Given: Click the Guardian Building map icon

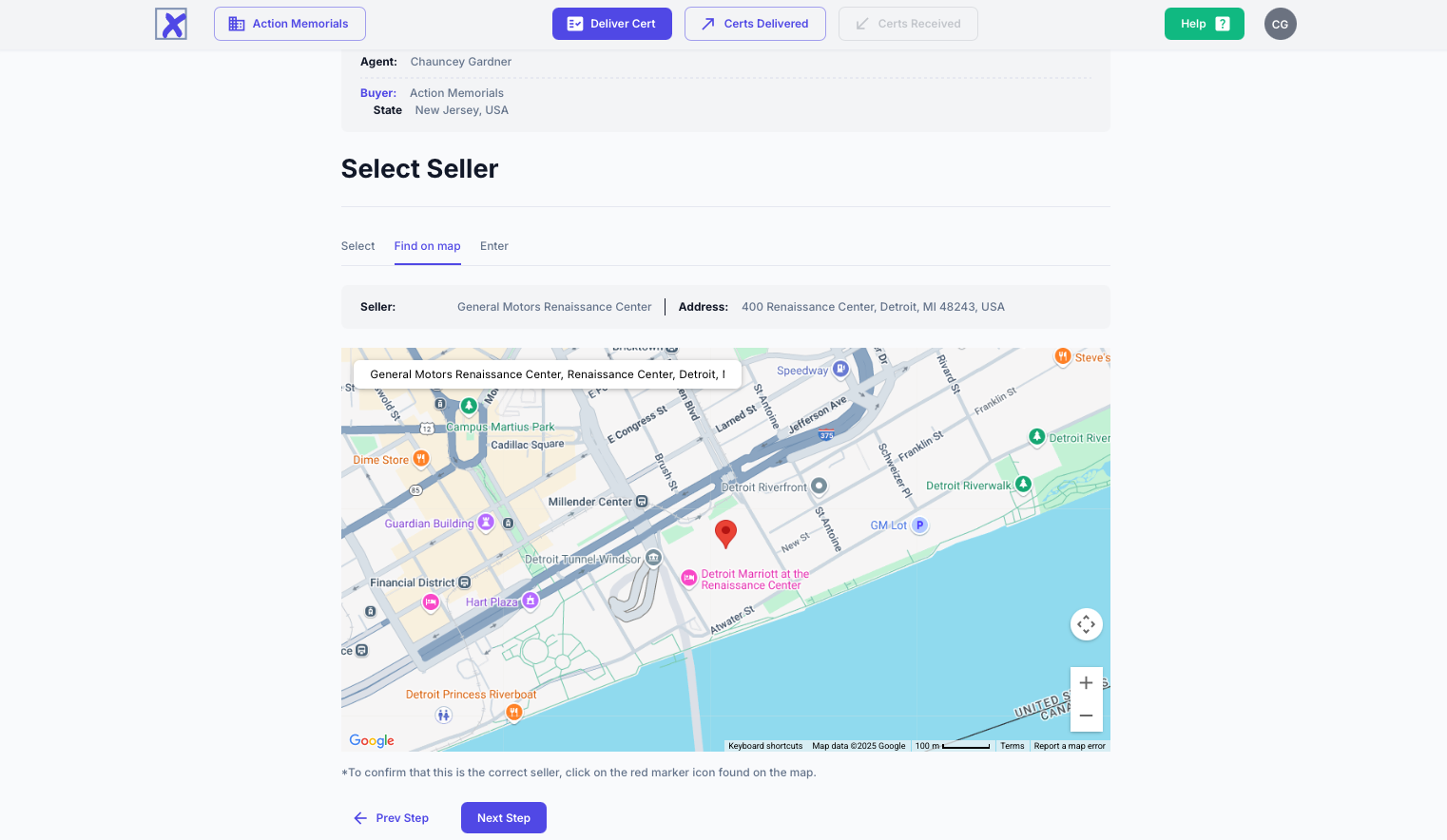Looking at the screenshot, I should coord(486,523).
